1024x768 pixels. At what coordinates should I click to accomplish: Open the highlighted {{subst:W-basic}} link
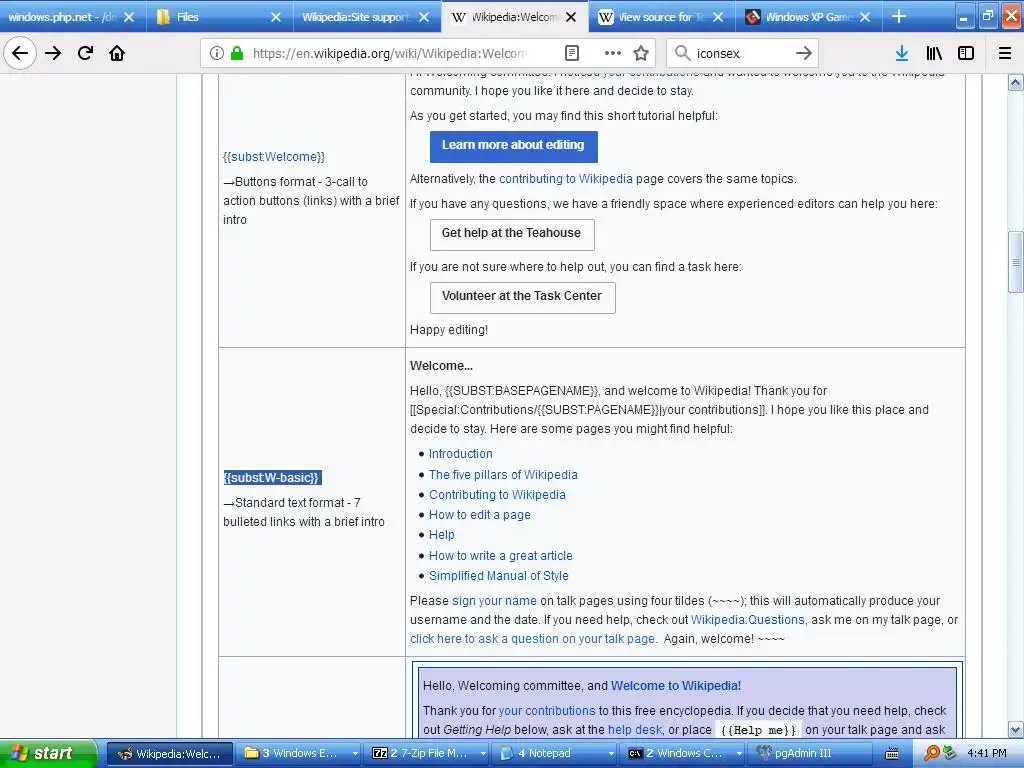[x=272, y=477]
